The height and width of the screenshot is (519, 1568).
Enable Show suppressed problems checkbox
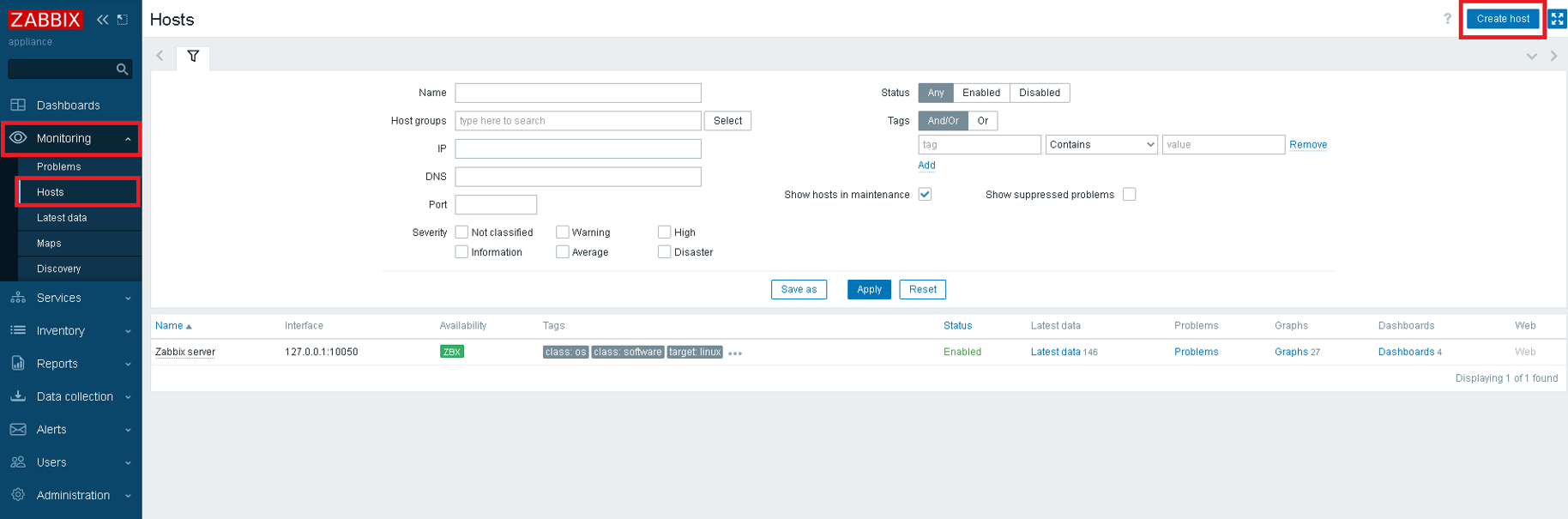tap(1130, 194)
